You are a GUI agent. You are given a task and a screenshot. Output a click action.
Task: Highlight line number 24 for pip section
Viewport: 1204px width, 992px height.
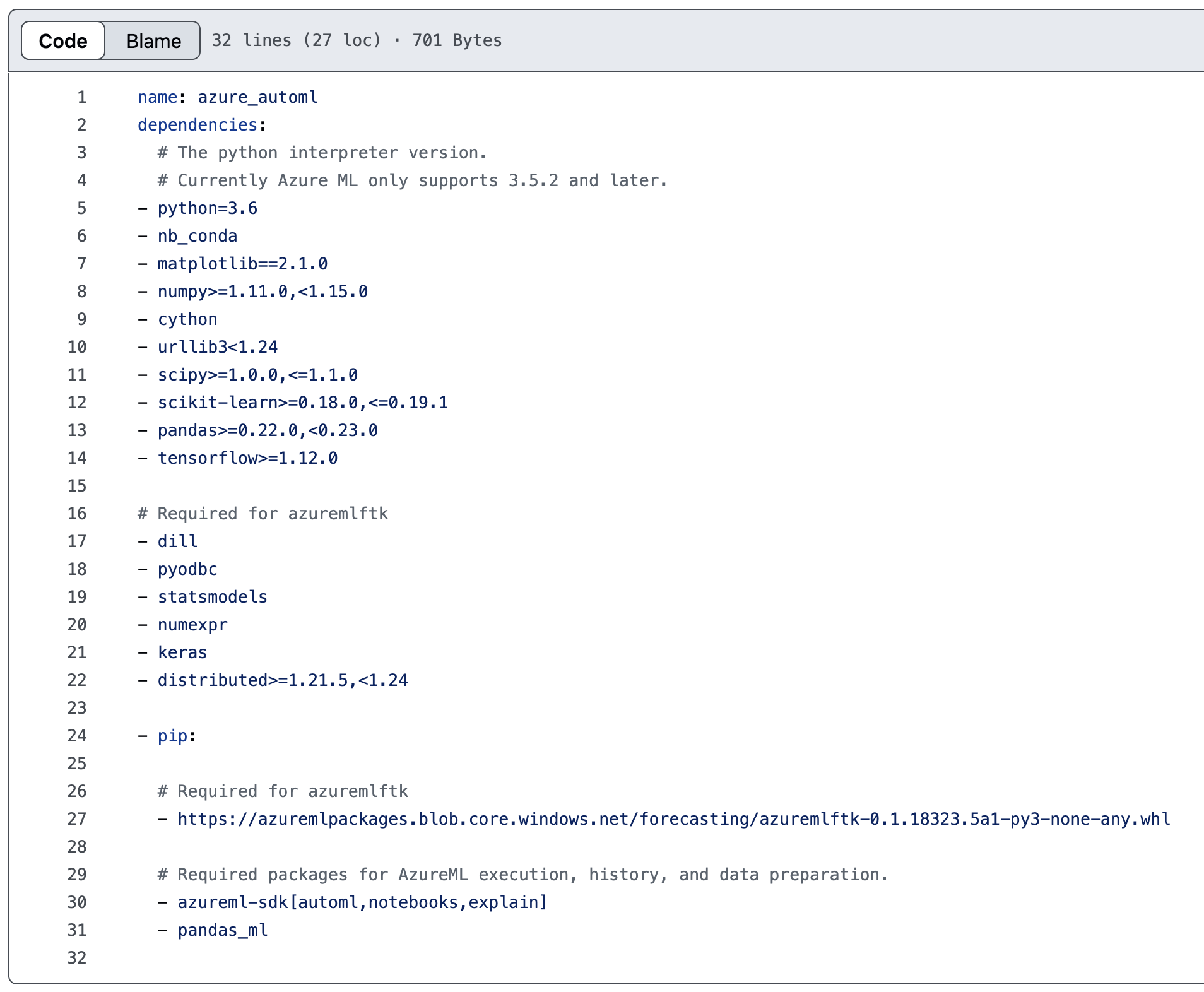click(77, 736)
